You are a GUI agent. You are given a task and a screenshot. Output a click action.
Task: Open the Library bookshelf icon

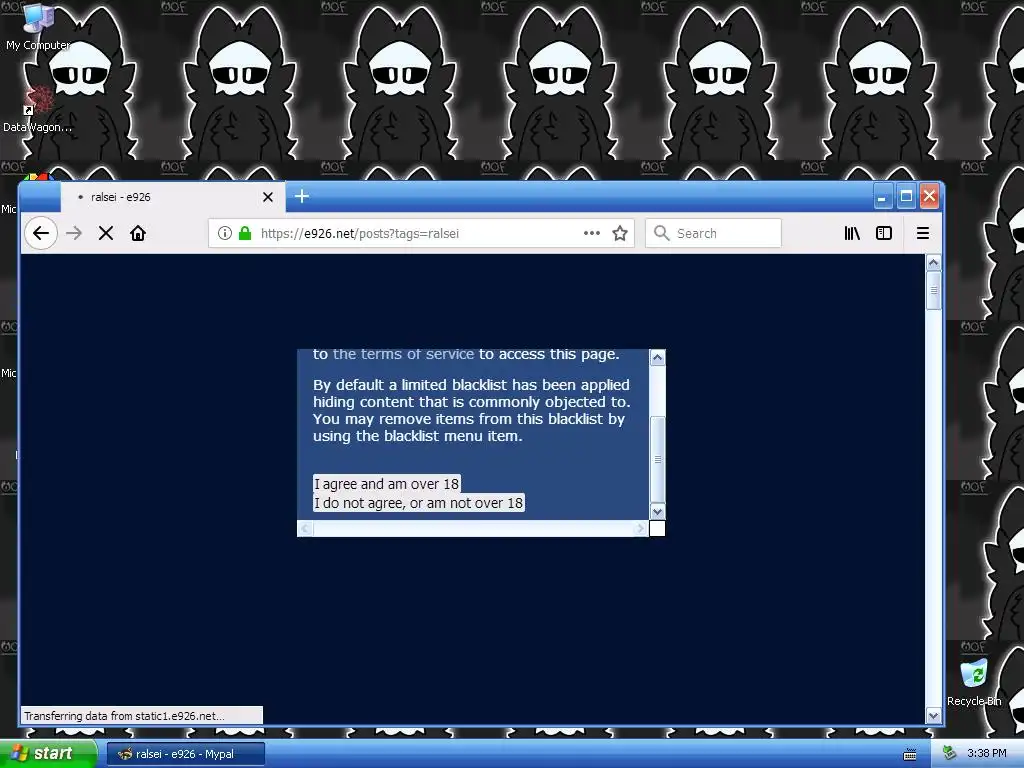[x=852, y=233]
